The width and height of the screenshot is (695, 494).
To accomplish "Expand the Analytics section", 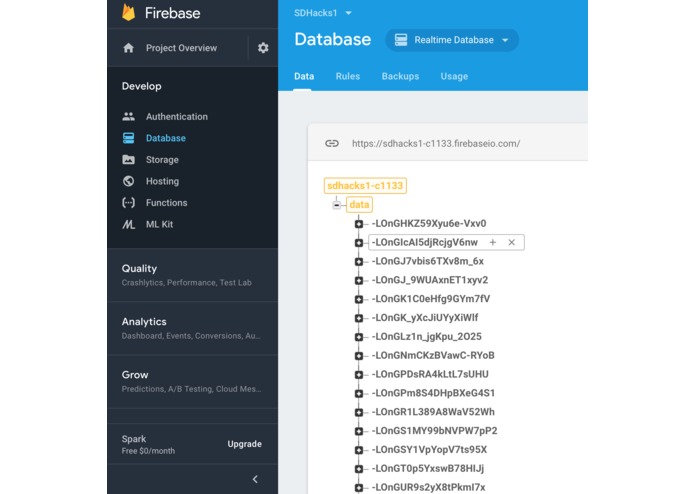I will coord(192,328).
